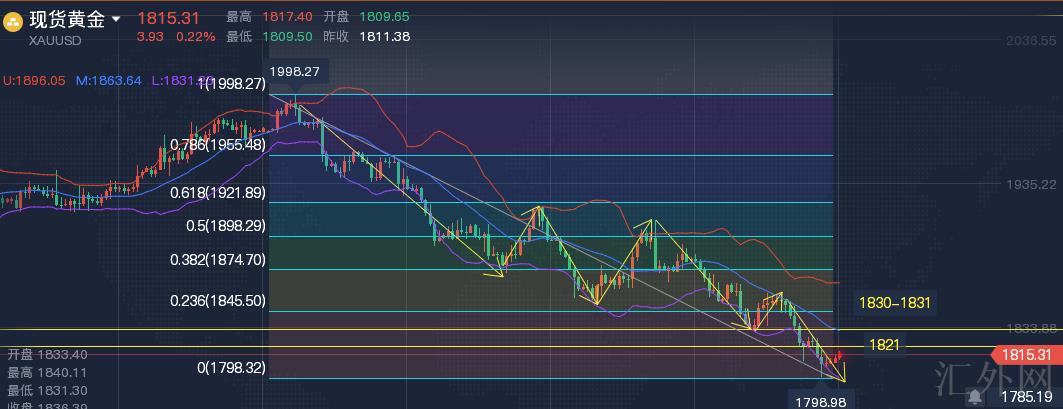Click the gold bars icon beside 现货黄金
This screenshot has height=409, width=1063.
coord(13,22)
